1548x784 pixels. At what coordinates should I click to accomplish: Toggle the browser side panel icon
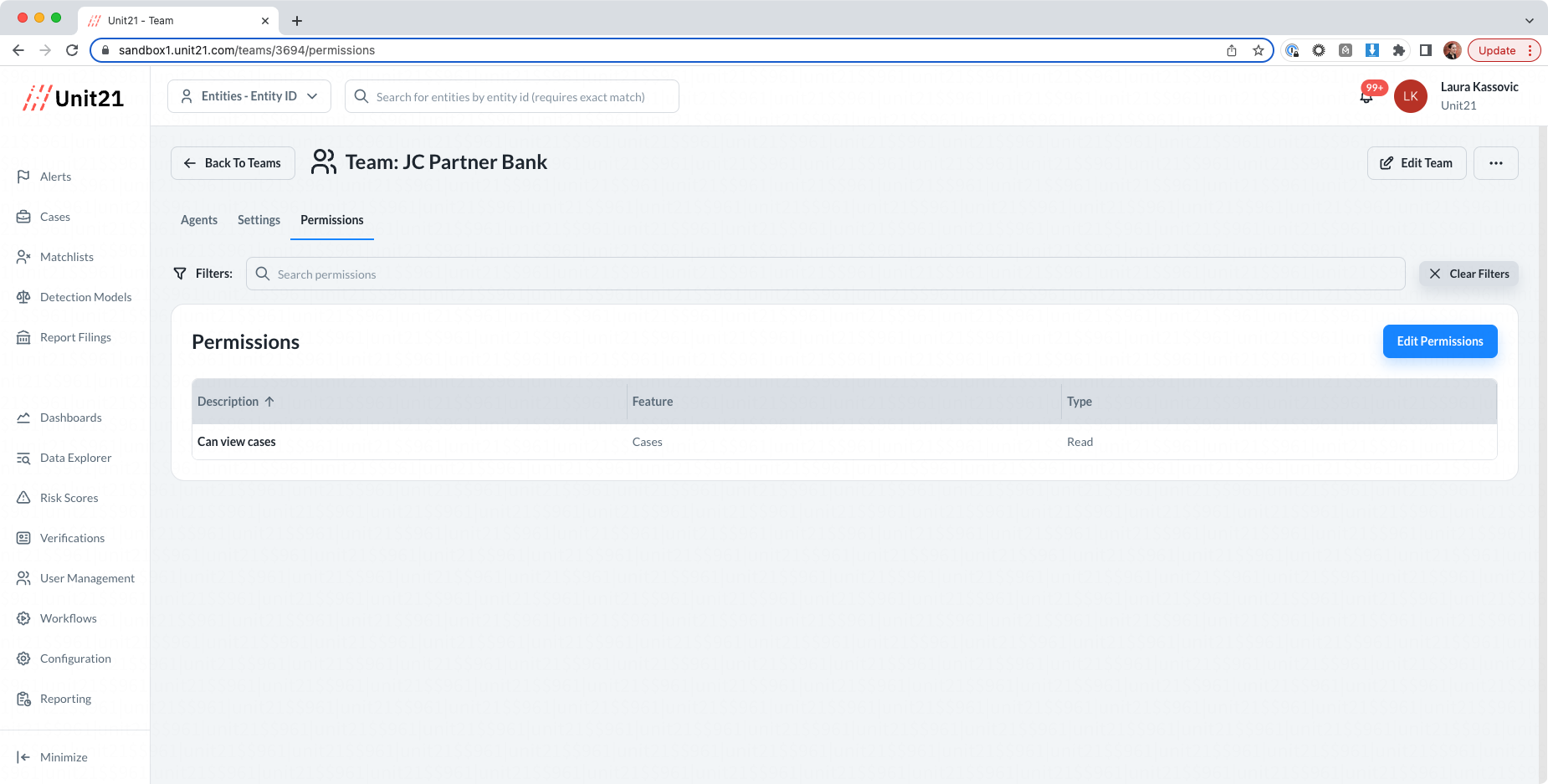[x=1426, y=50]
